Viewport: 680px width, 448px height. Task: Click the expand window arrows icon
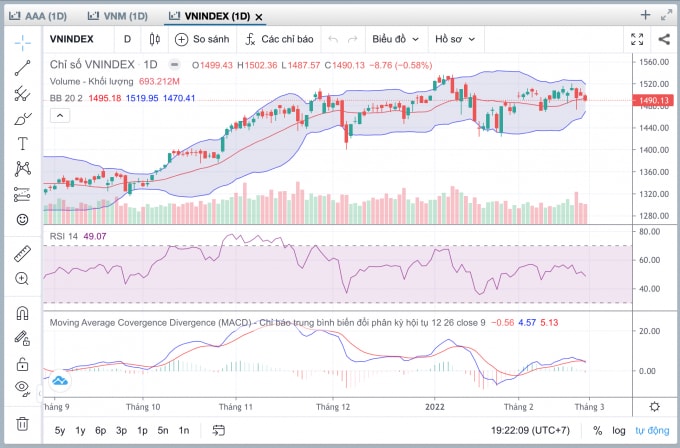pos(667,15)
